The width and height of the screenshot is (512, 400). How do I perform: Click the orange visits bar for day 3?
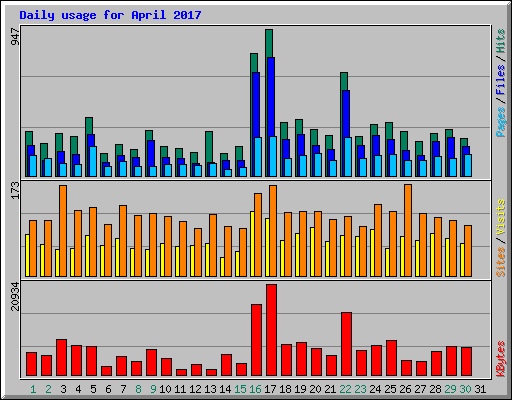(x=63, y=231)
